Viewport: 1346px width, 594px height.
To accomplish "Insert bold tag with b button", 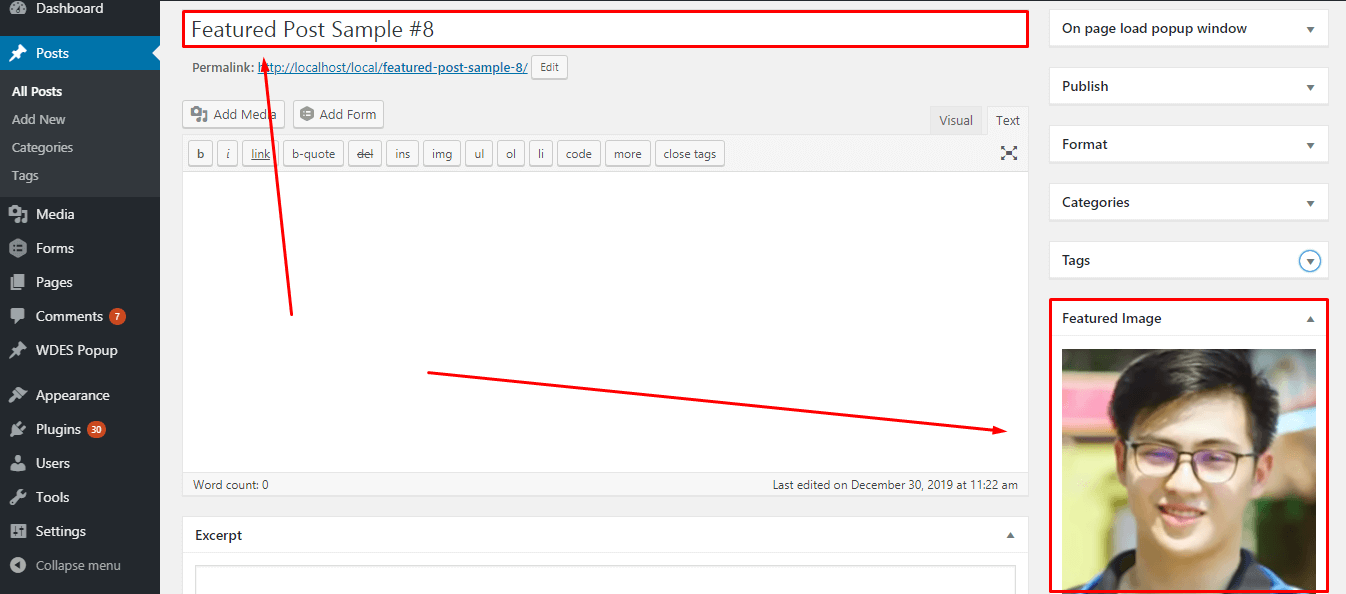I will click(x=200, y=153).
